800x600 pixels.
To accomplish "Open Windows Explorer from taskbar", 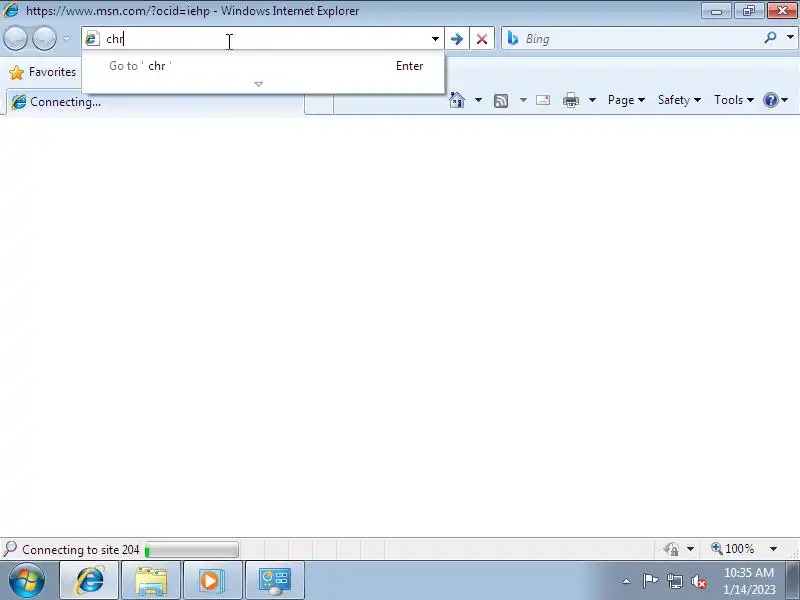I will [x=151, y=580].
